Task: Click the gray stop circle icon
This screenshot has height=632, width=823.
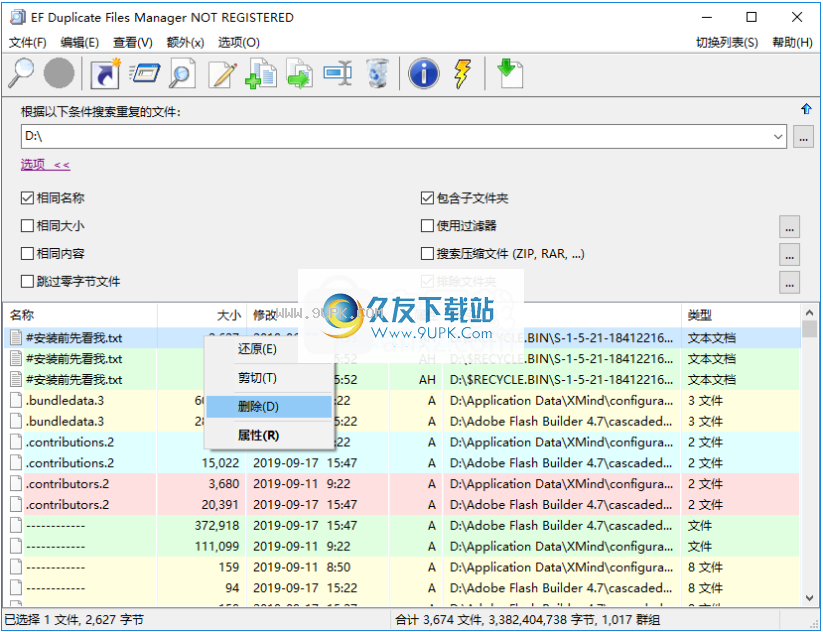Action: tap(59, 73)
